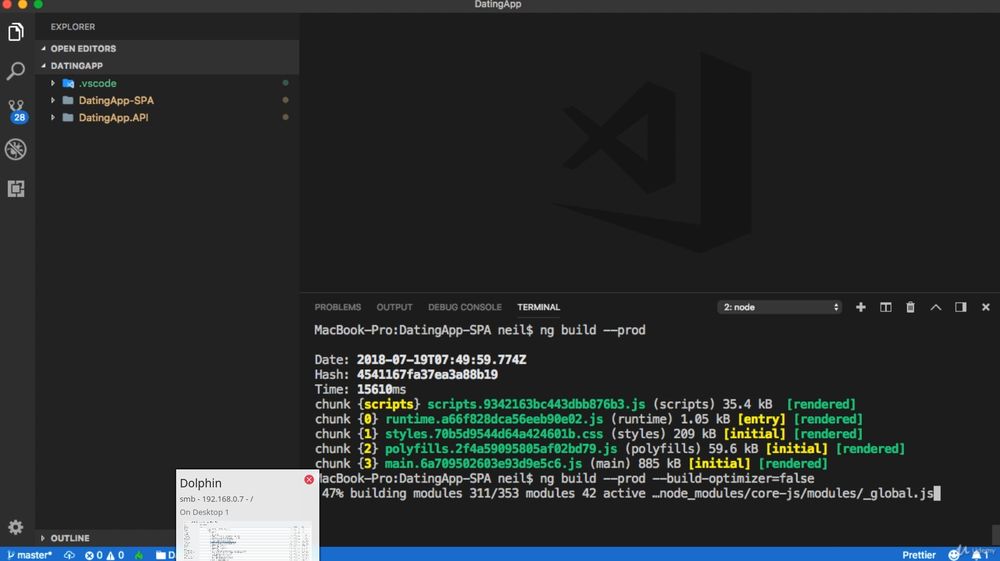Click the publish changes cloud icon
The image size is (1000, 561).
(69, 555)
